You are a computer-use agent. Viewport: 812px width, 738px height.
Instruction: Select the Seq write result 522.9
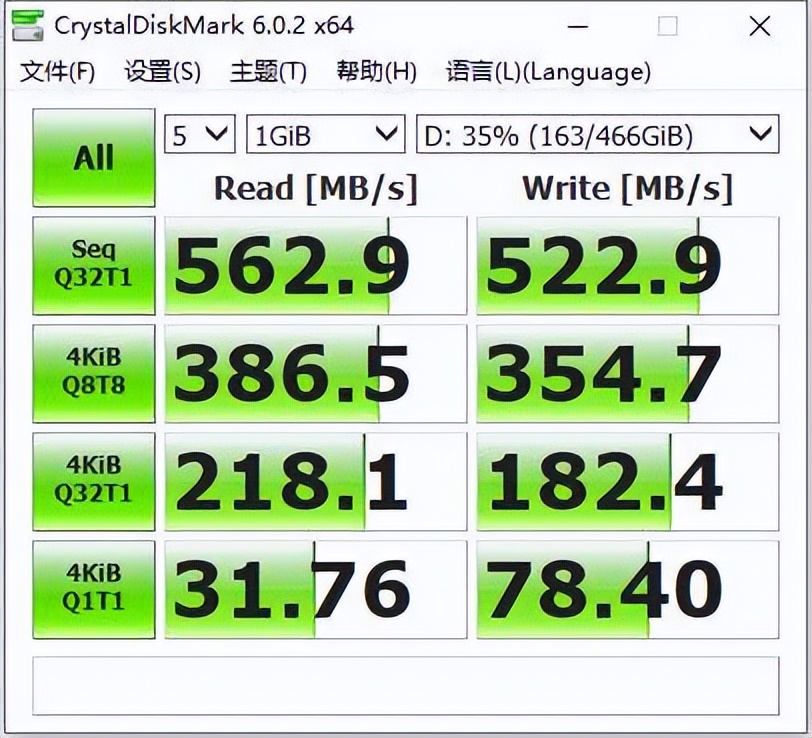click(628, 266)
